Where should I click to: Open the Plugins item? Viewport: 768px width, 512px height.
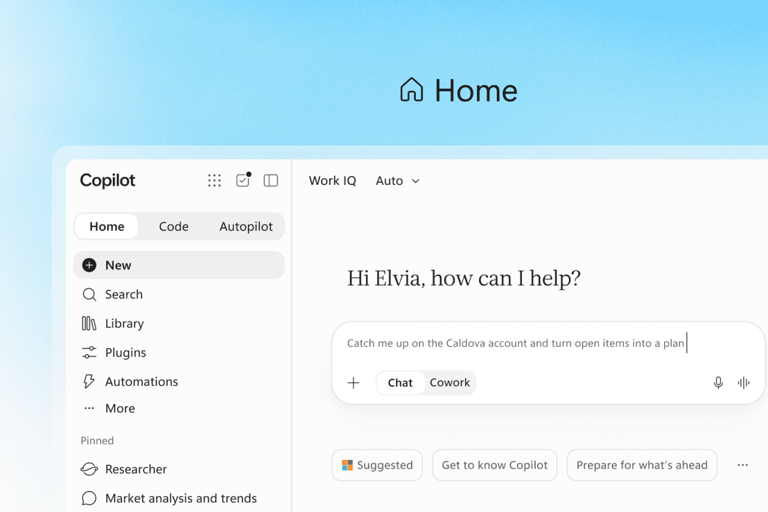tap(179, 352)
